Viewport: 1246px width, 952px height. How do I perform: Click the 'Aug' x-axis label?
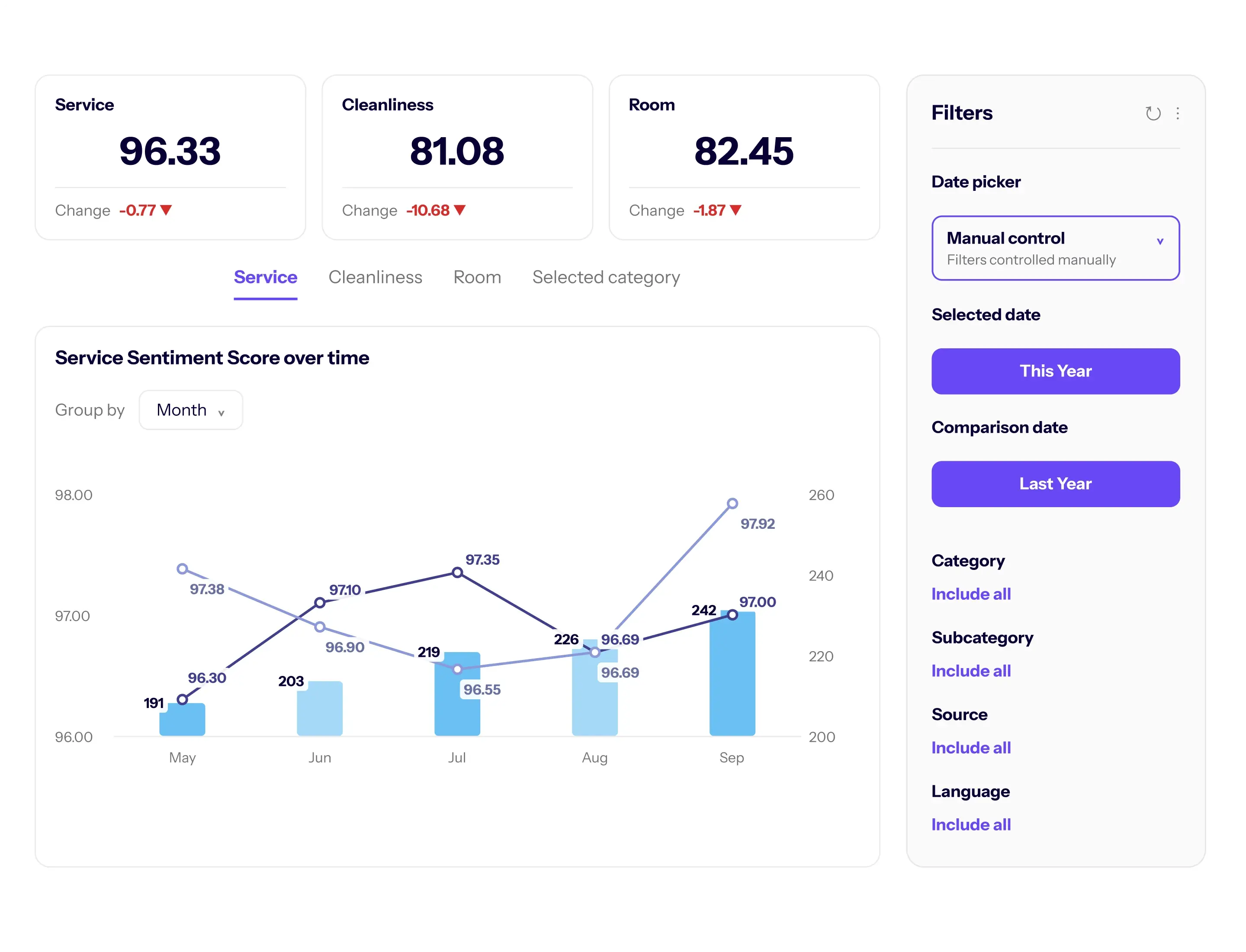point(594,758)
